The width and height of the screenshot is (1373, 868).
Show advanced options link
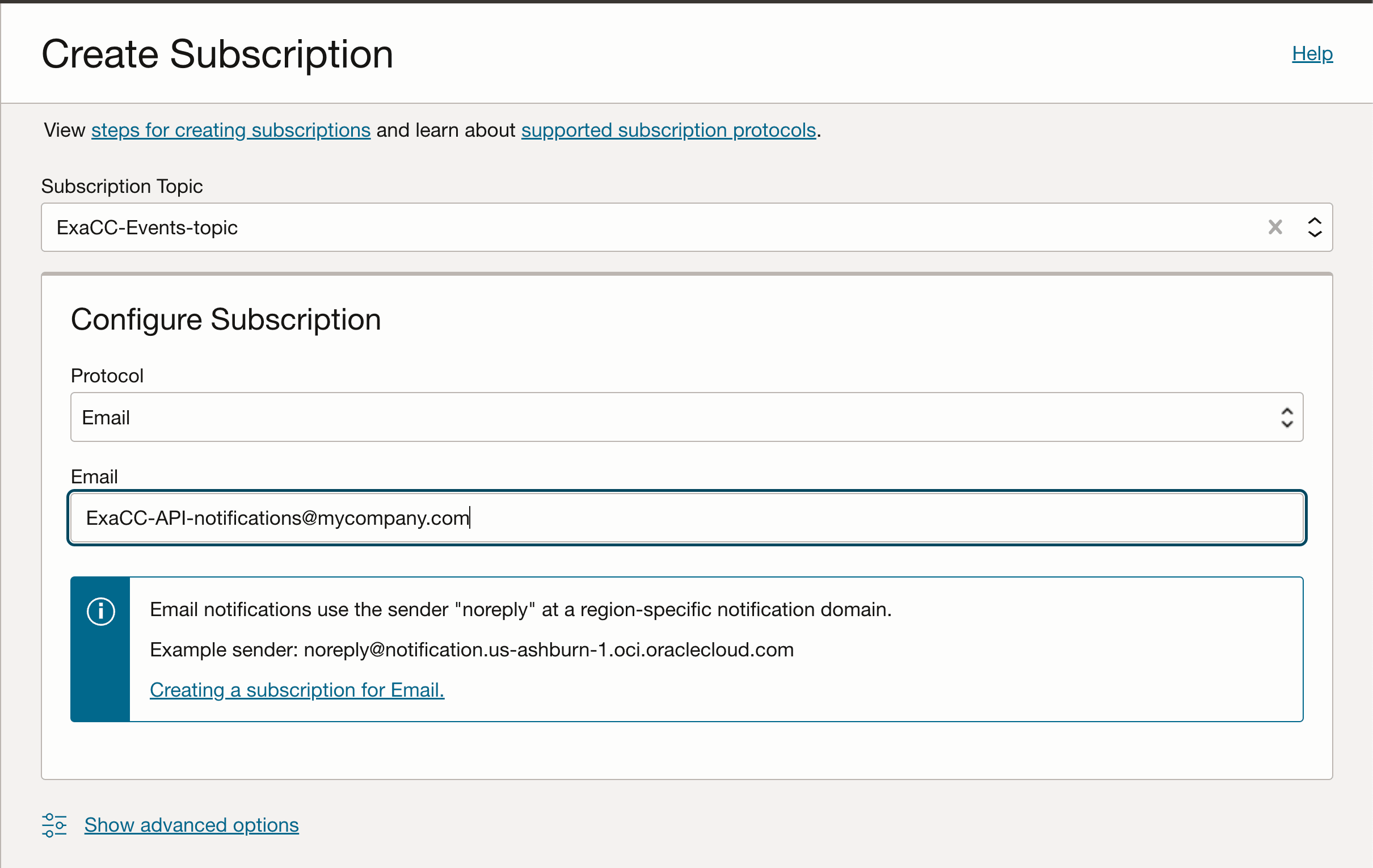(x=192, y=825)
